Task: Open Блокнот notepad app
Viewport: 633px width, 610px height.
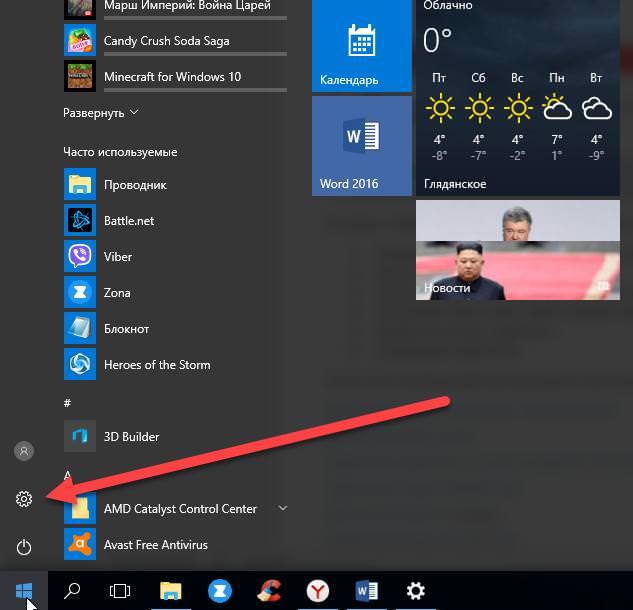Action: (x=175, y=328)
